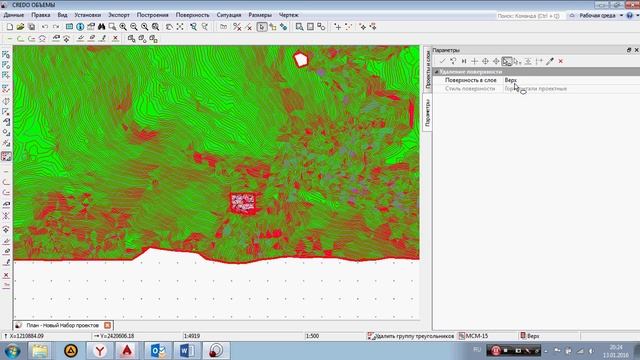This screenshot has height=360, width=640.
Task: Zoom in with the plus magnifier
Action: (123, 27)
